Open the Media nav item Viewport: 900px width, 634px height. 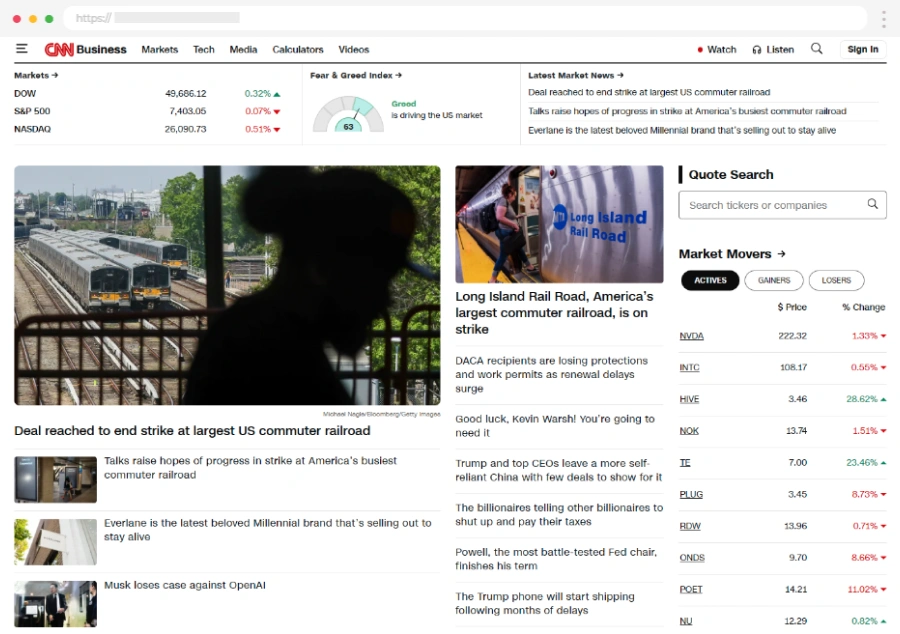(243, 49)
